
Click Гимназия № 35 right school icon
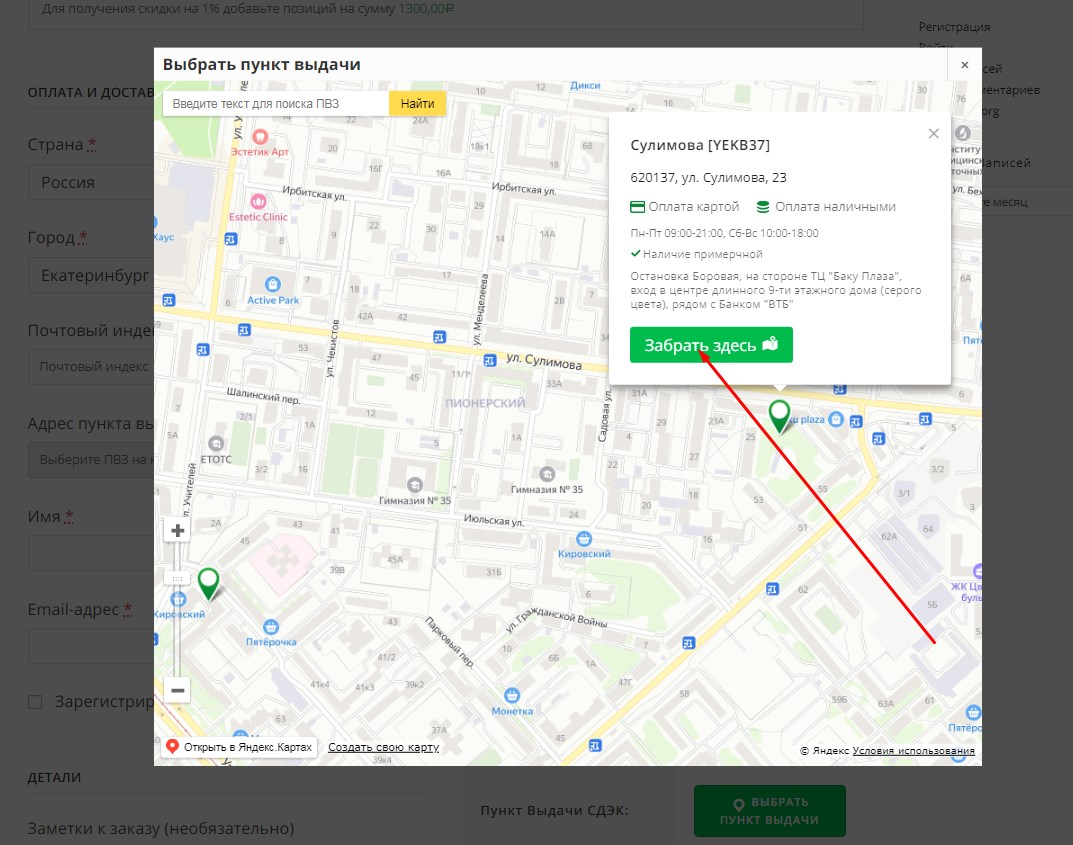pos(547,473)
